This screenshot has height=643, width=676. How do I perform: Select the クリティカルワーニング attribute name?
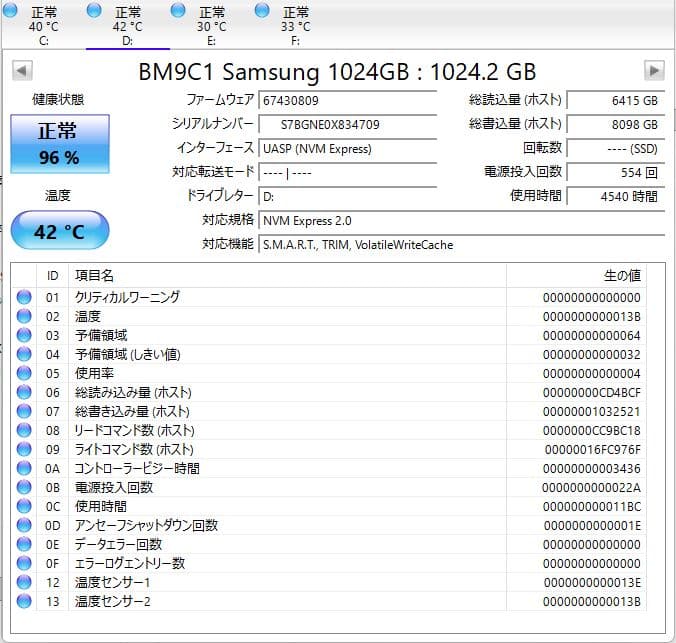click(x=127, y=297)
